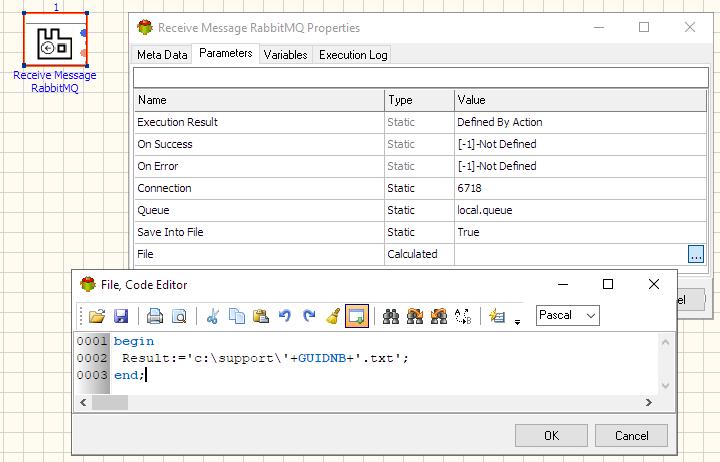
Task: Select the On Error parameter row
Action: pyautogui.click(x=421, y=166)
